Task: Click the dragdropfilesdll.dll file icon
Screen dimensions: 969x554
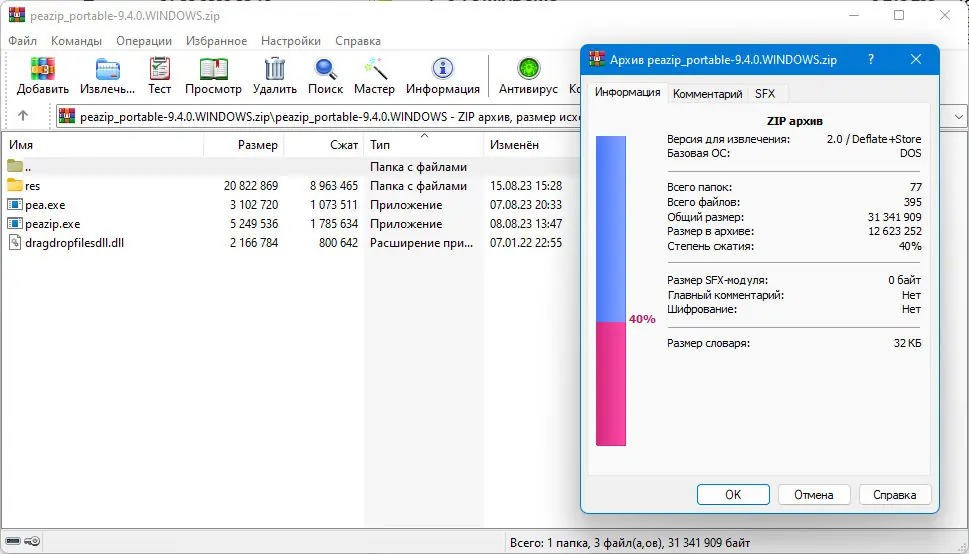Action: pyautogui.click(x=15, y=242)
